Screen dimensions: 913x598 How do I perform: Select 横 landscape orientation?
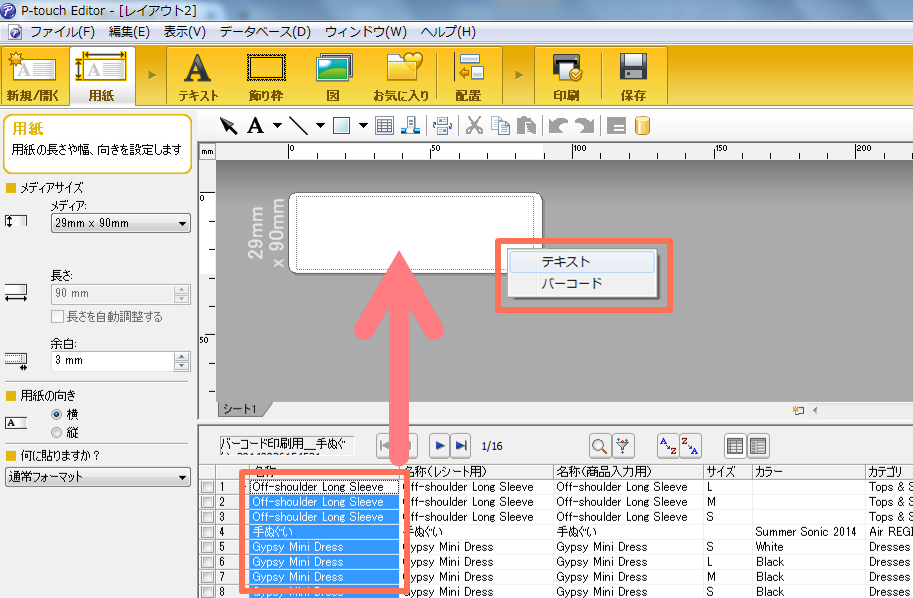pyautogui.click(x=56, y=415)
